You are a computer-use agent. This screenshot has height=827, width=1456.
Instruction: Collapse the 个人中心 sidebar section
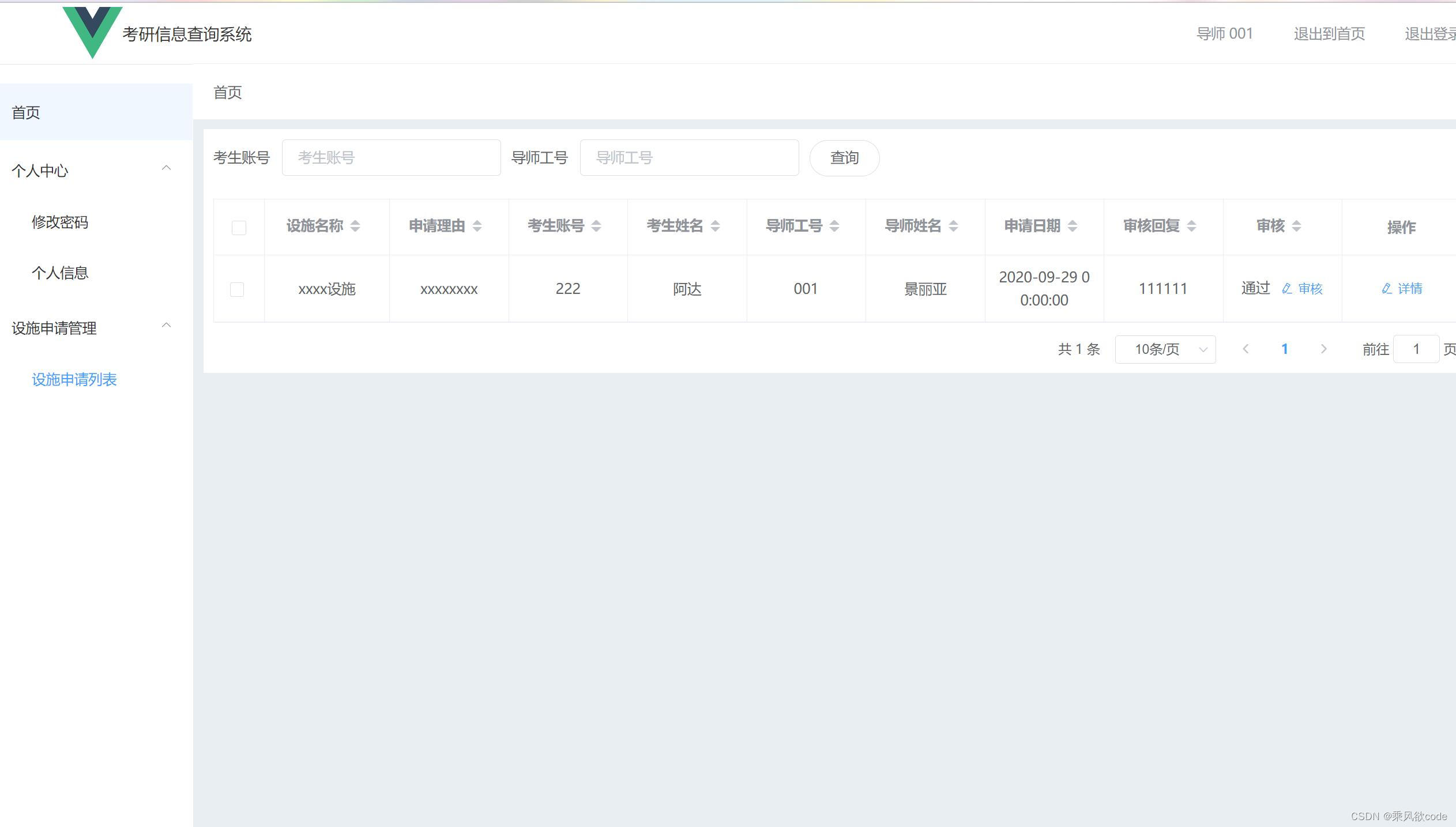point(167,168)
